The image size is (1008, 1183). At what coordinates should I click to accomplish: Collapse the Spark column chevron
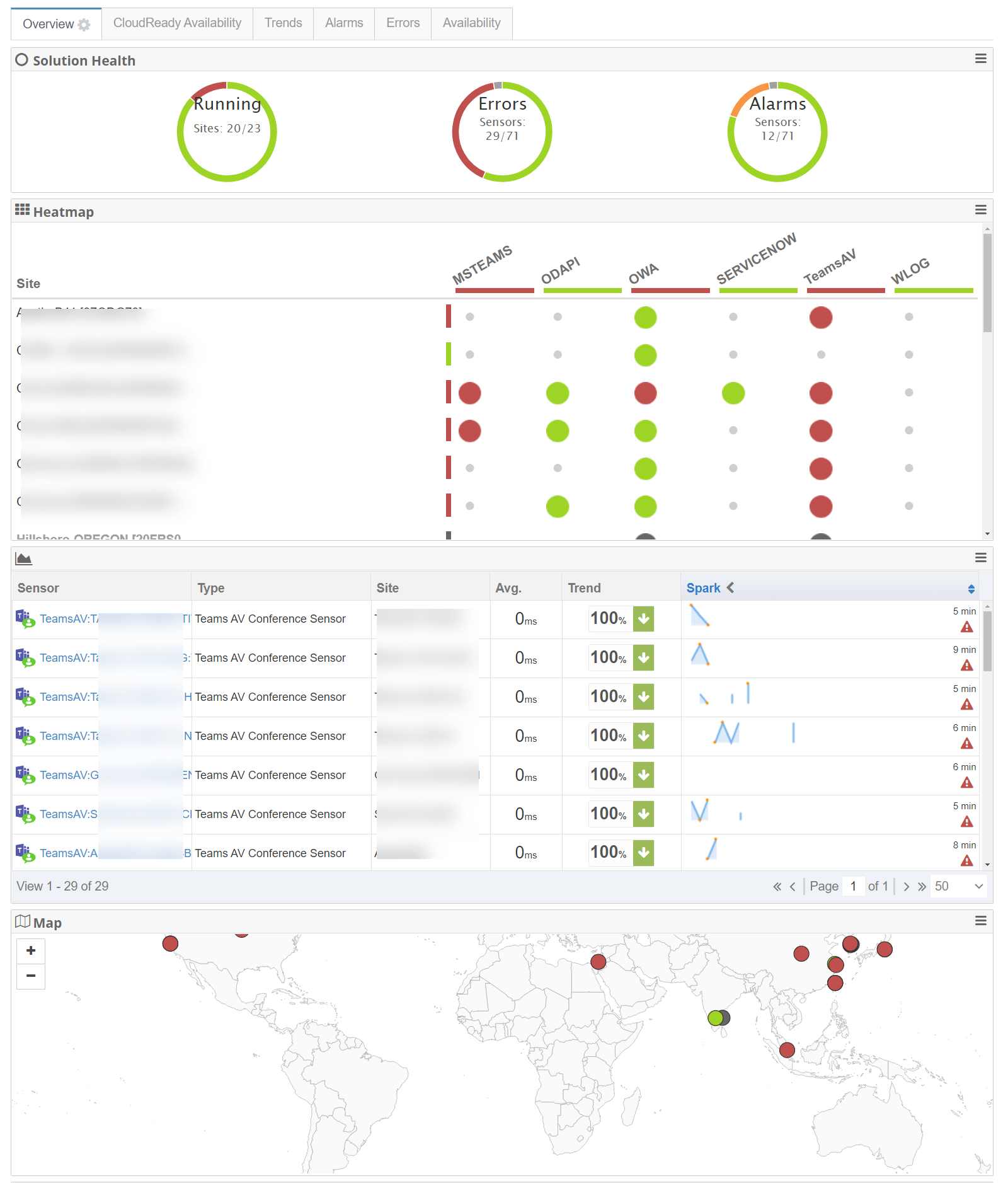click(731, 587)
